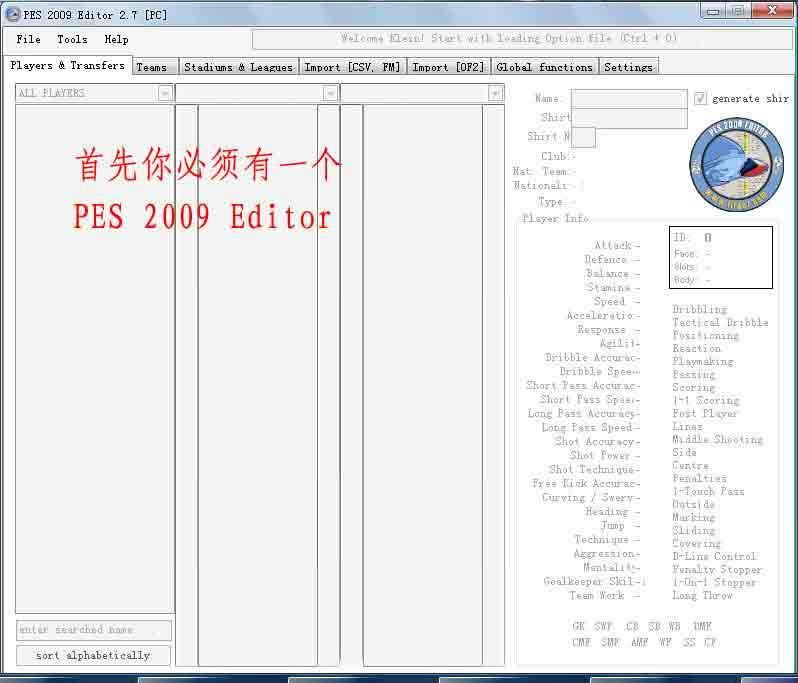Open the Import [CSV, FM] tab
This screenshot has height=683, width=798.
[352, 67]
